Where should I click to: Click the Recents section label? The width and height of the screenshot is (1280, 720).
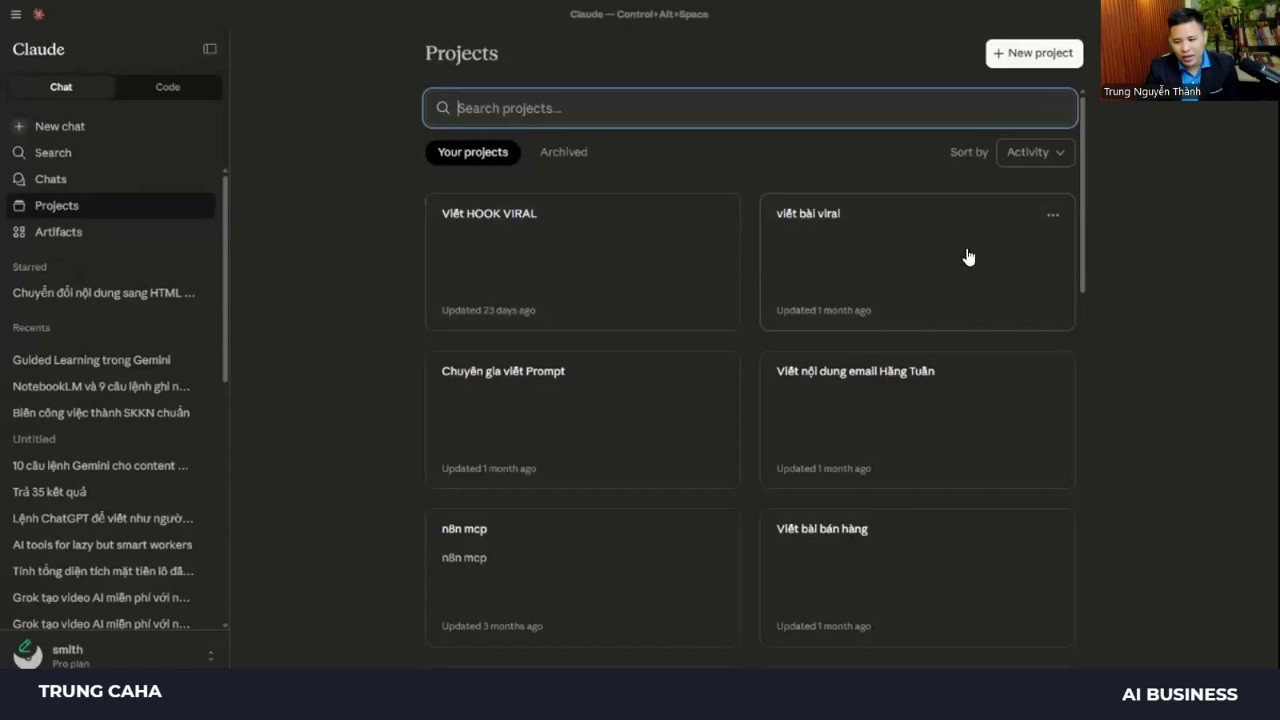[31, 328]
